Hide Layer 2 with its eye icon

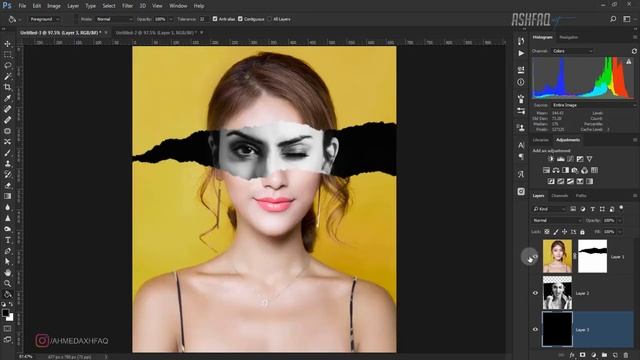pos(536,293)
